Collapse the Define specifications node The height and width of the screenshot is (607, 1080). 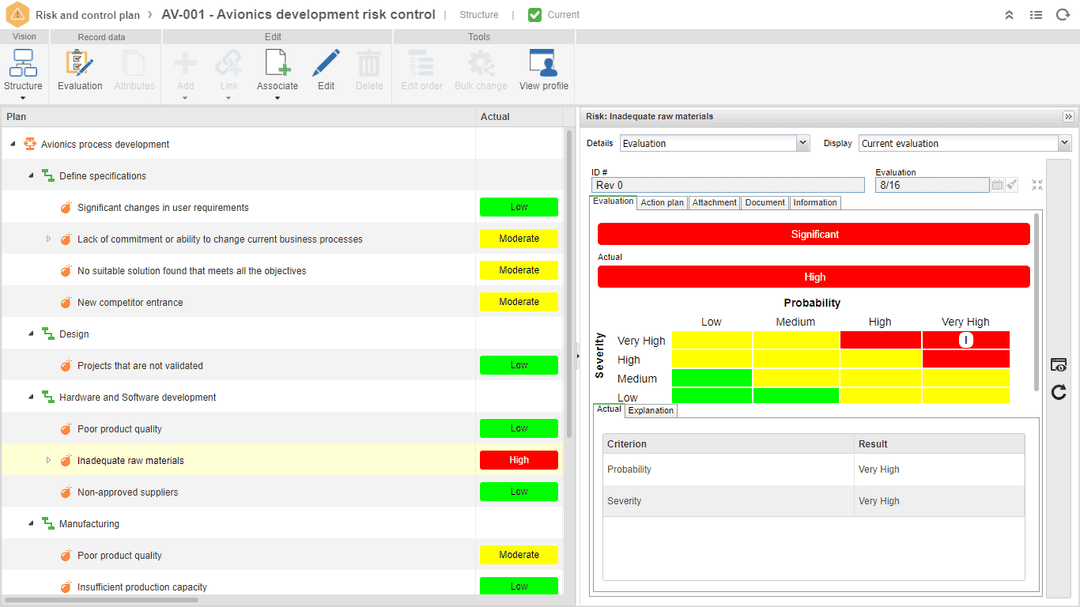click(x=30, y=176)
